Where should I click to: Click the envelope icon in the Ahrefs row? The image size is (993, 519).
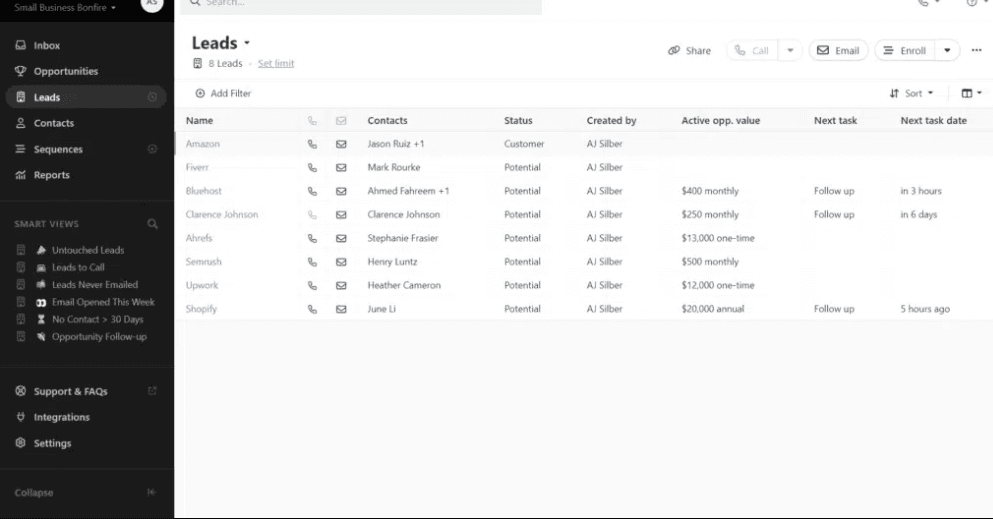click(x=341, y=239)
